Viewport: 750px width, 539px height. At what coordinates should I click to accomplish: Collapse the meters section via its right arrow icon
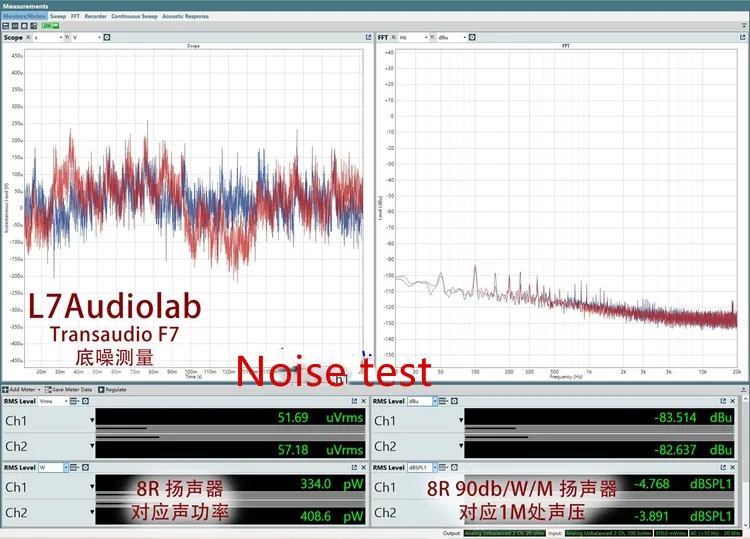[x=744, y=390]
